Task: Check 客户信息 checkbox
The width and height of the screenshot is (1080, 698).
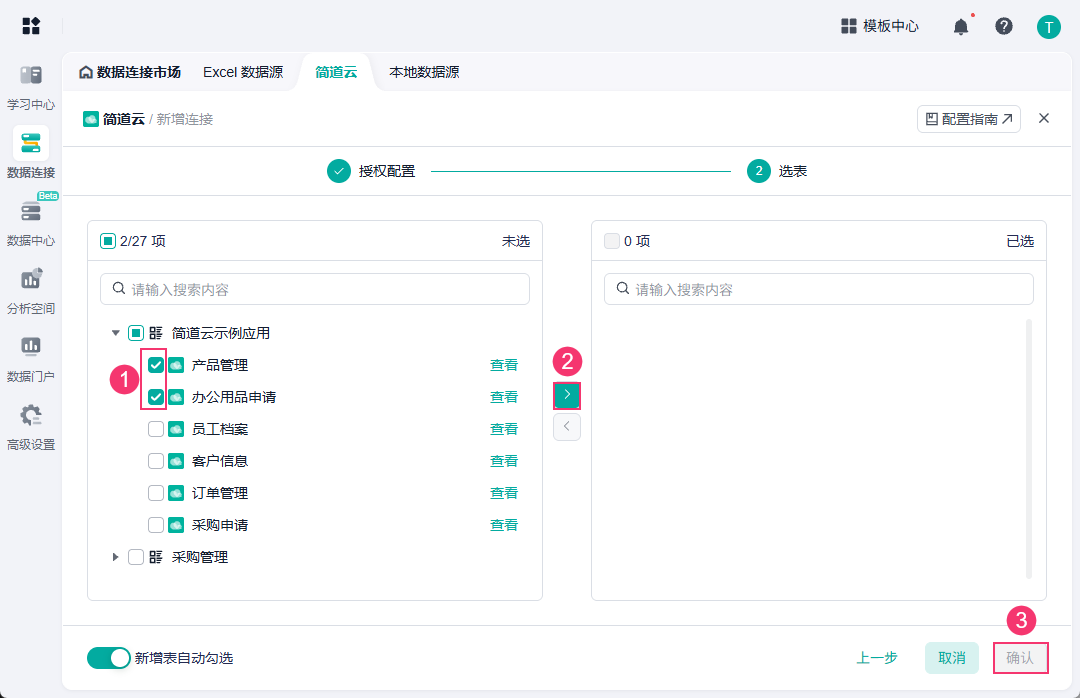Action: pos(156,461)
